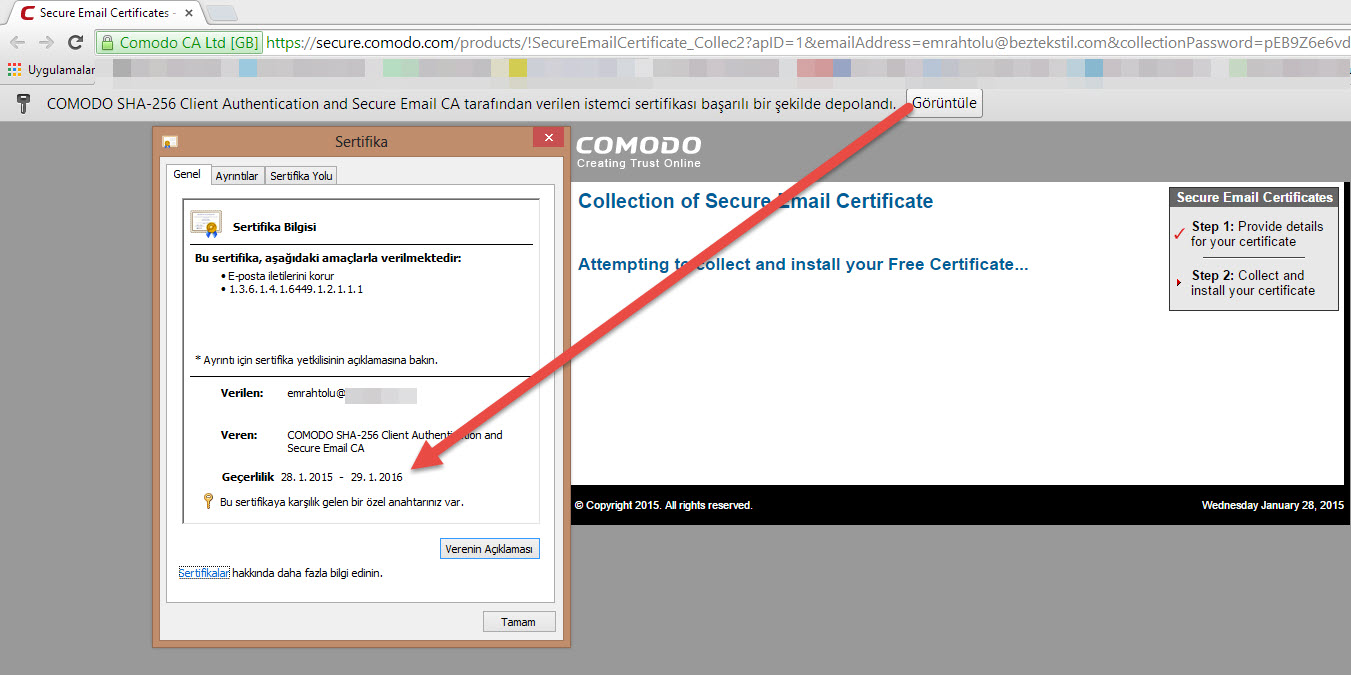Switch to the Sertifika Yolu tab
Viewport: 1351px width, 675px height.
301,176
